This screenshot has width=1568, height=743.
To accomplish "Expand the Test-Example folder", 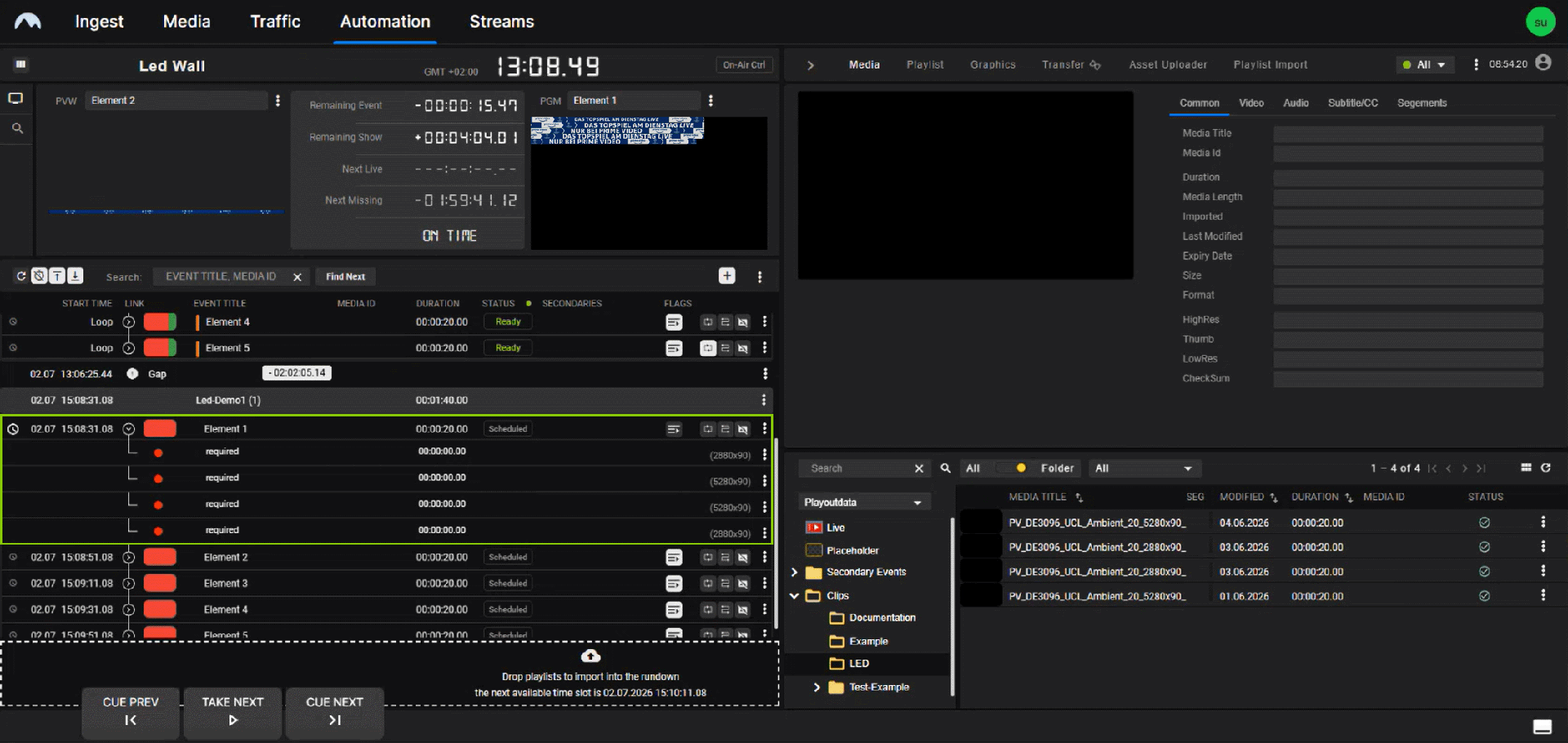I will [817, 687].
